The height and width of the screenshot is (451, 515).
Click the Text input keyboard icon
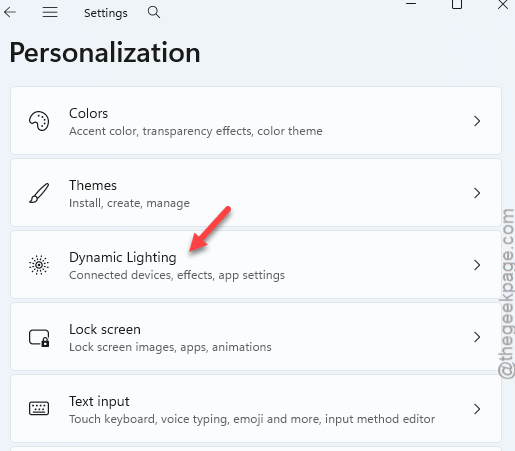(39, 408)
